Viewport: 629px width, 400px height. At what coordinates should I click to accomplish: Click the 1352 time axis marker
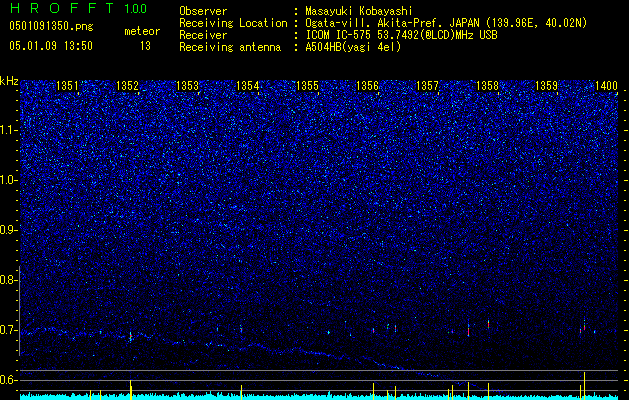127,85
